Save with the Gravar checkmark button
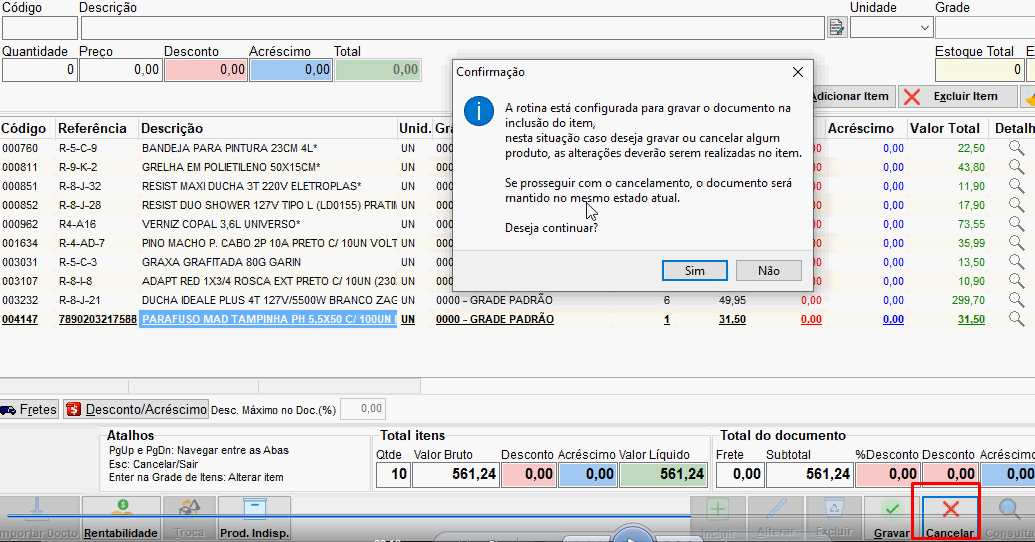This screenshot has height=542, width=1035. [892, 519]
